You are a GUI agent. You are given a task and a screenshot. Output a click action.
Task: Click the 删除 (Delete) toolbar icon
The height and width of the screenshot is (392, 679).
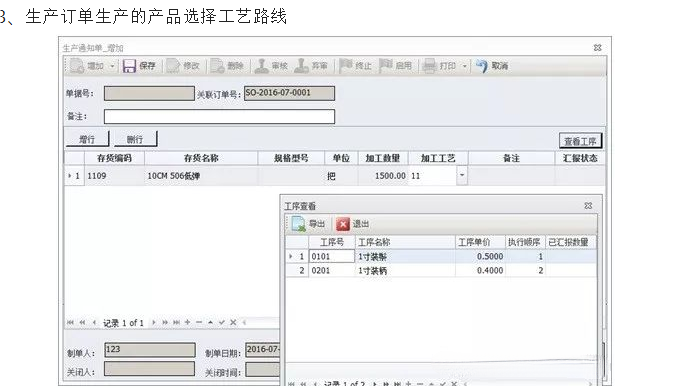pos(217,66)
